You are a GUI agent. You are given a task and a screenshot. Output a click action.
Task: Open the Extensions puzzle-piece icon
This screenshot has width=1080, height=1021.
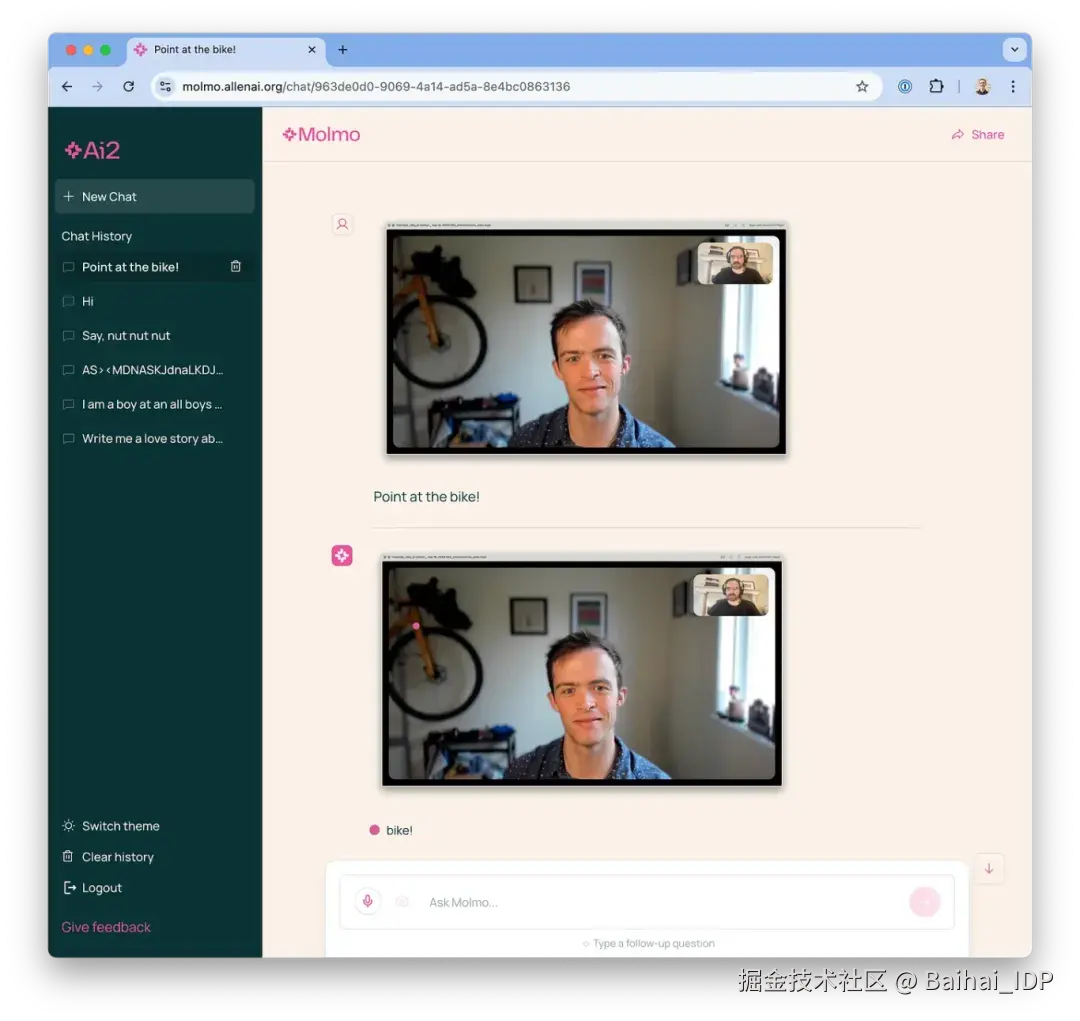click(x=936, y=87)
